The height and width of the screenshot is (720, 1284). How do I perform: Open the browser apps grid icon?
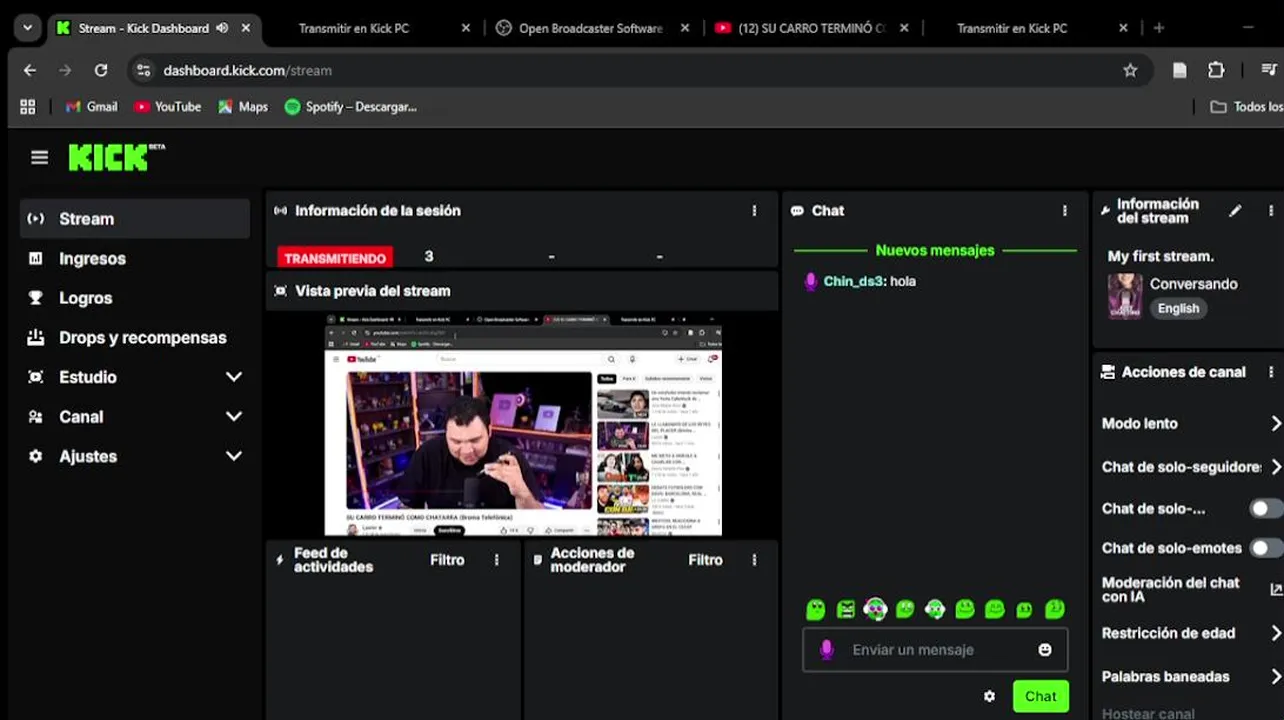[x=28, y=107]
